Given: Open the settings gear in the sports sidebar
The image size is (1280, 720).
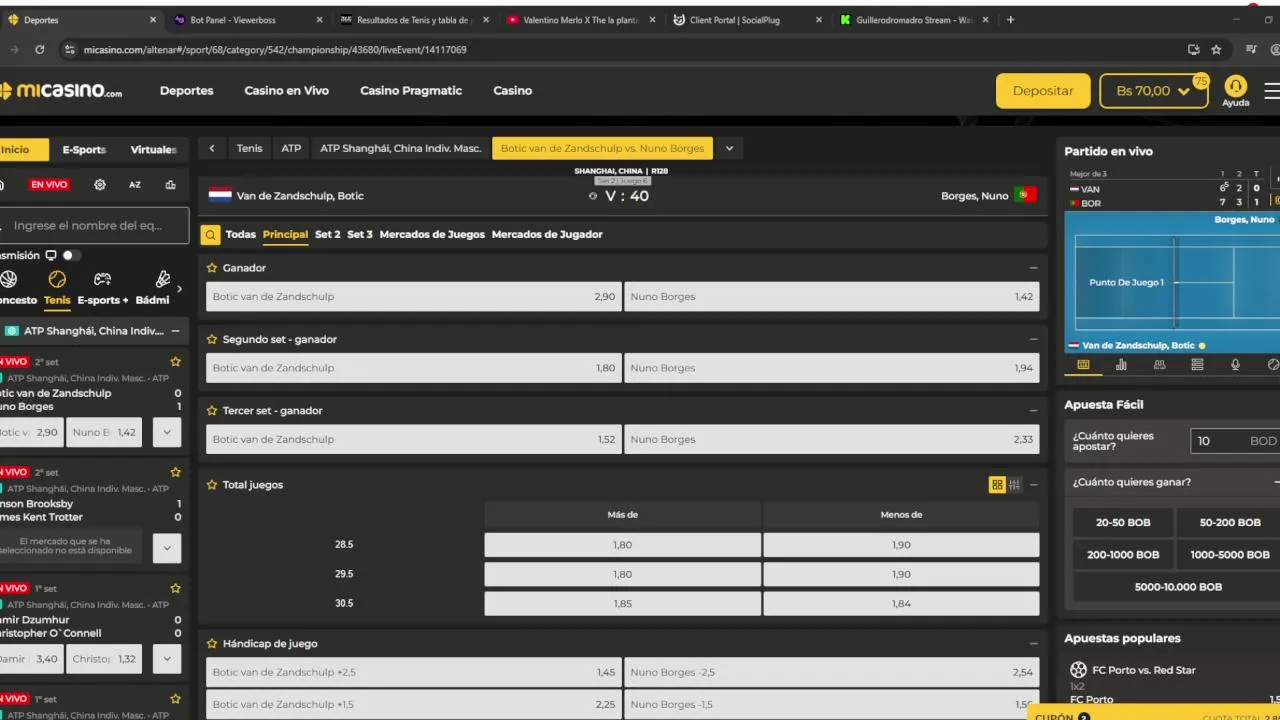Looking at the screenshot, I should 100,184.
